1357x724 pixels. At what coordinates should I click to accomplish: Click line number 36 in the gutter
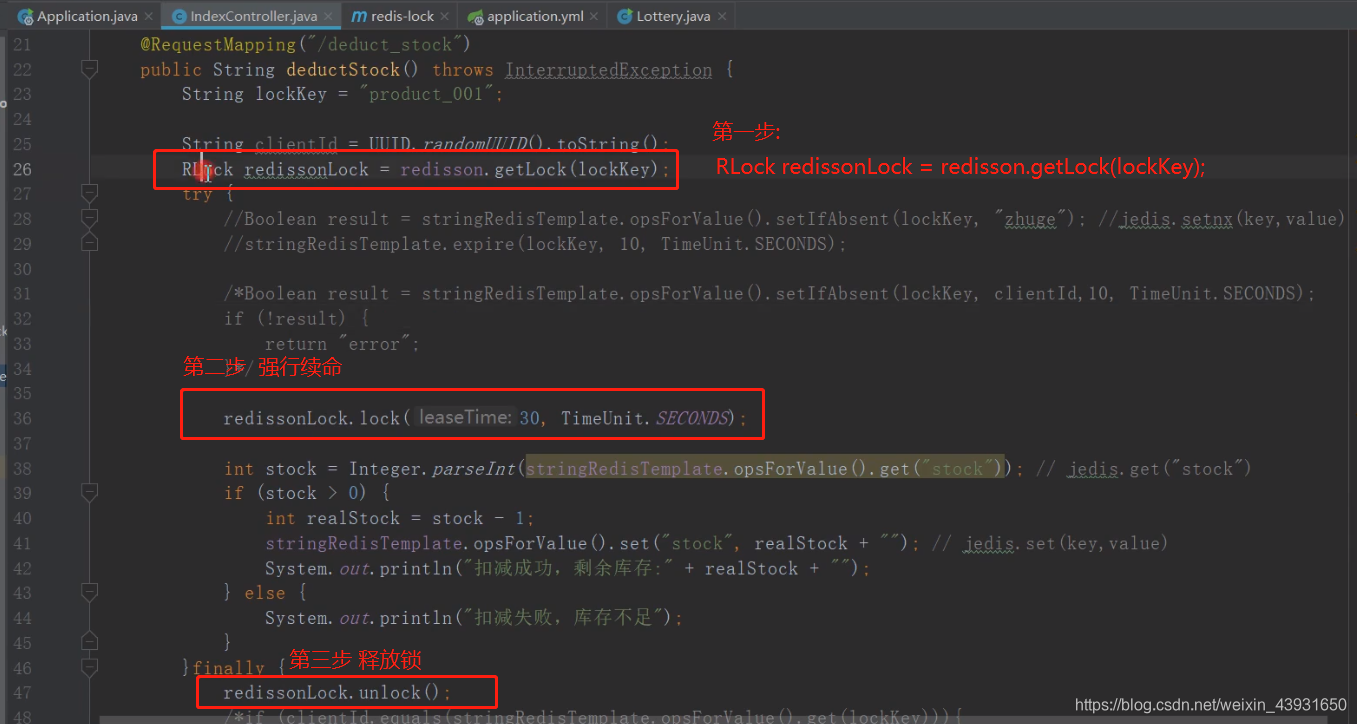tap(22, 419)
